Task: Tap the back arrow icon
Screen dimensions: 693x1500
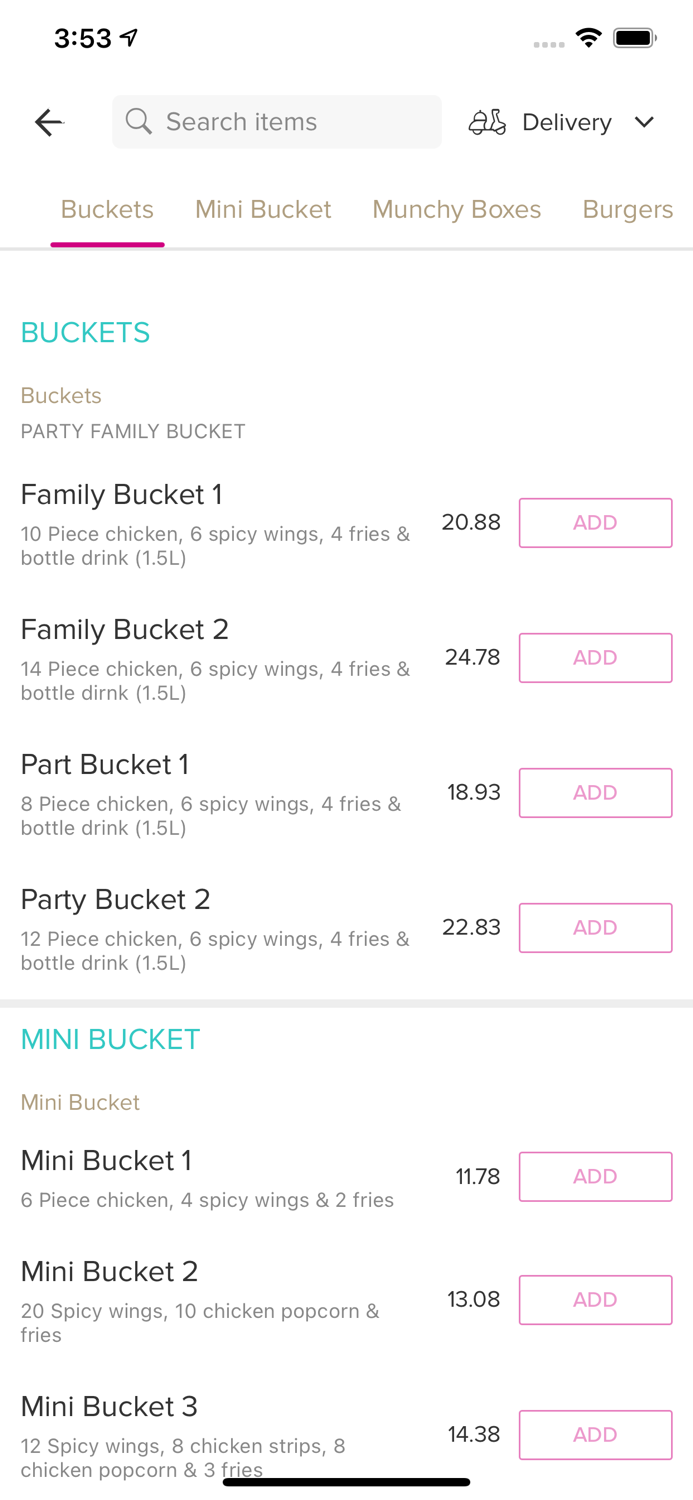Action: pos(48,122)
